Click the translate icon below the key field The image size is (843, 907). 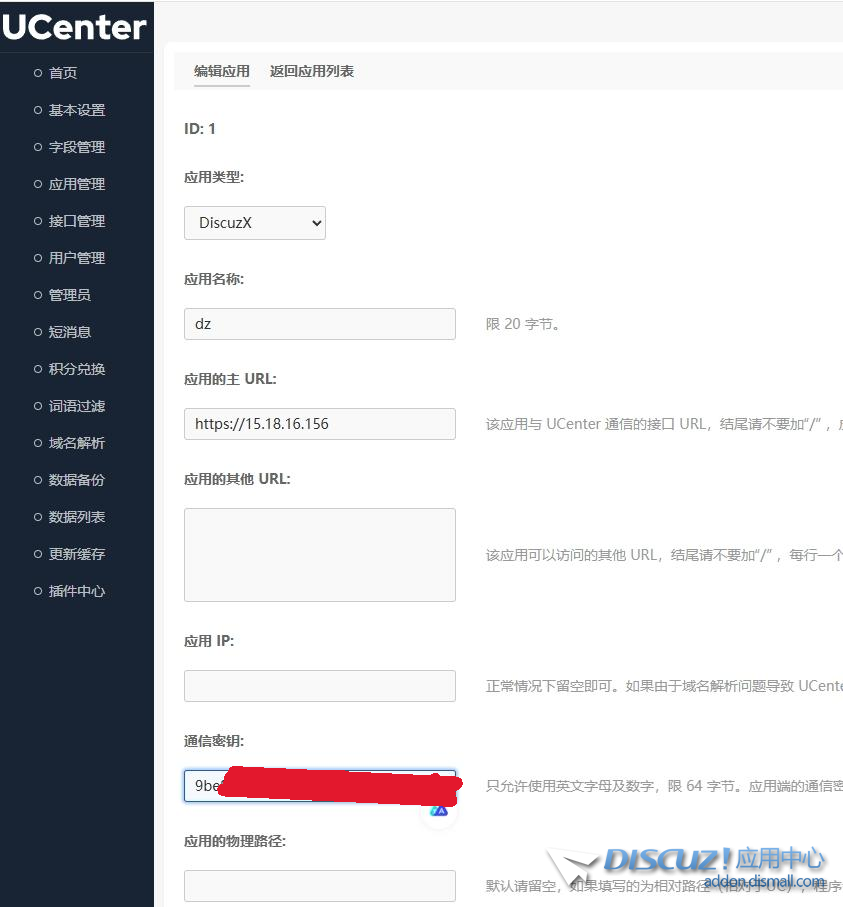(439, 812)
